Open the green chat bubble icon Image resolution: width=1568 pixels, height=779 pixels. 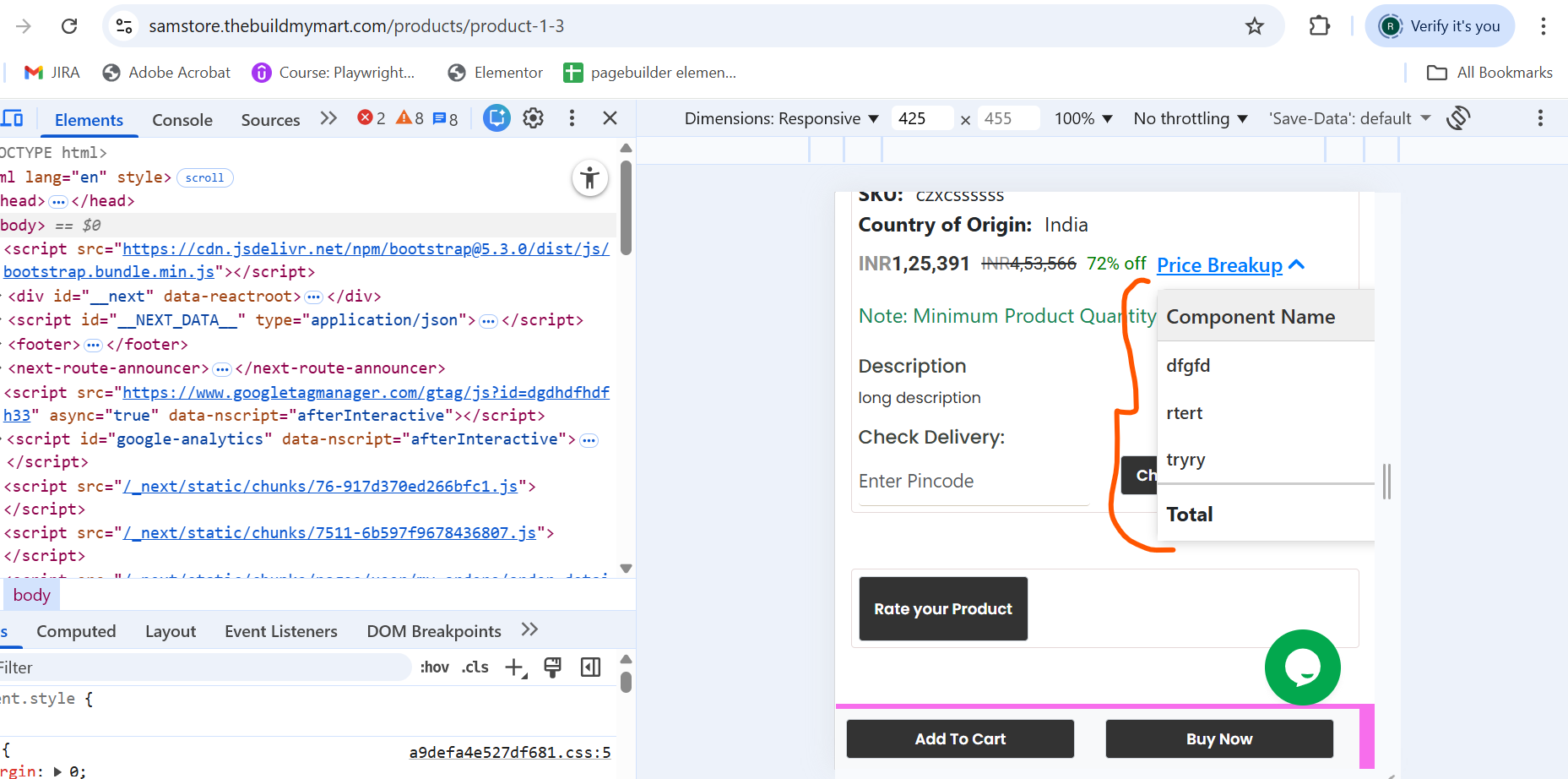(x=1302, y=667)
